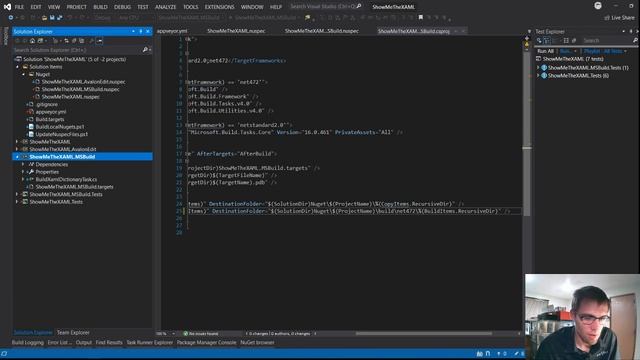Screen dimensions: 640x360
Task: Click the Navigate Backward toolbar icon
Action: click(x=11, y=18)
